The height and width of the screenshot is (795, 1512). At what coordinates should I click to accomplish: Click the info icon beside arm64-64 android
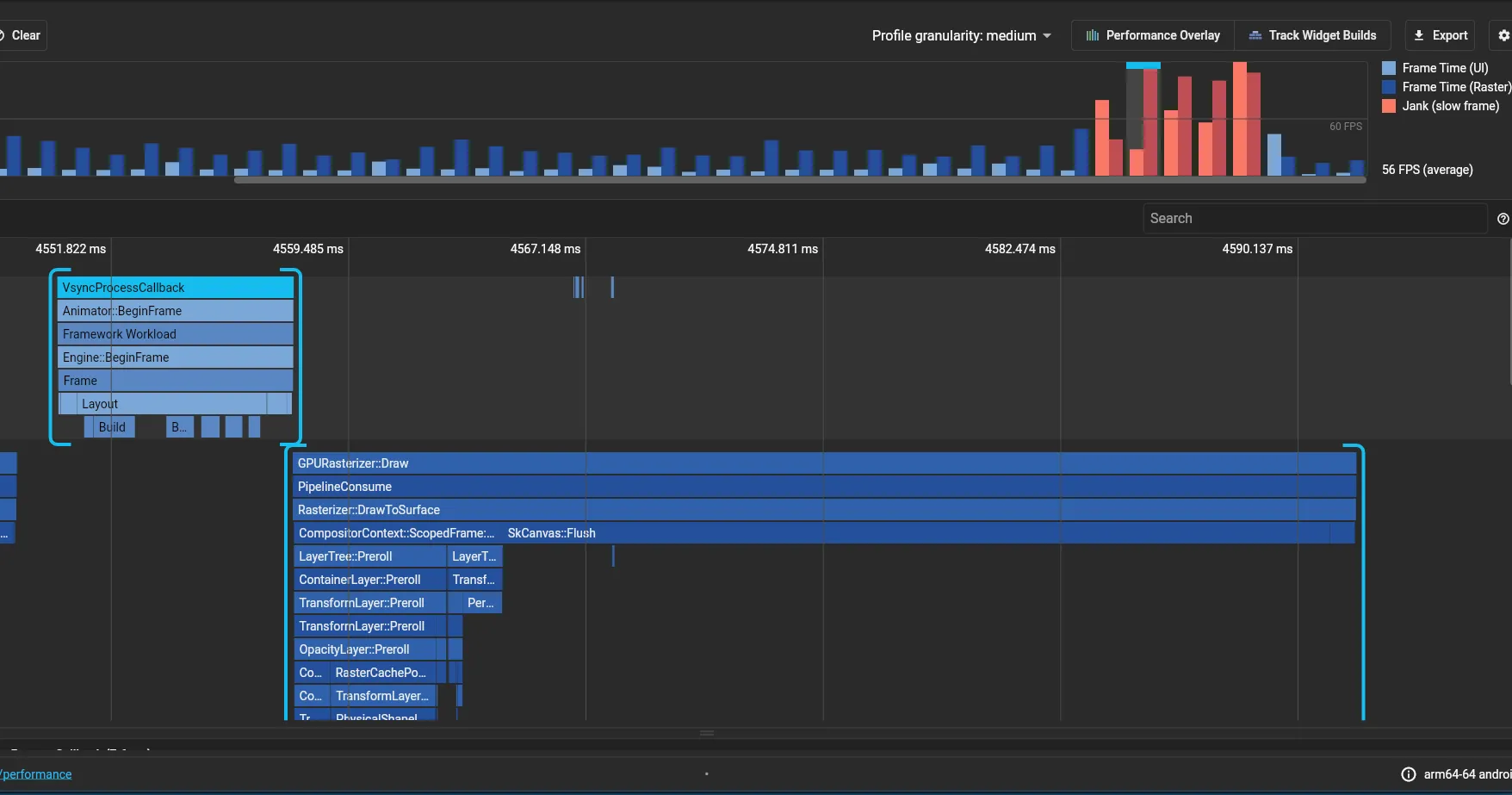[1409, 774]
